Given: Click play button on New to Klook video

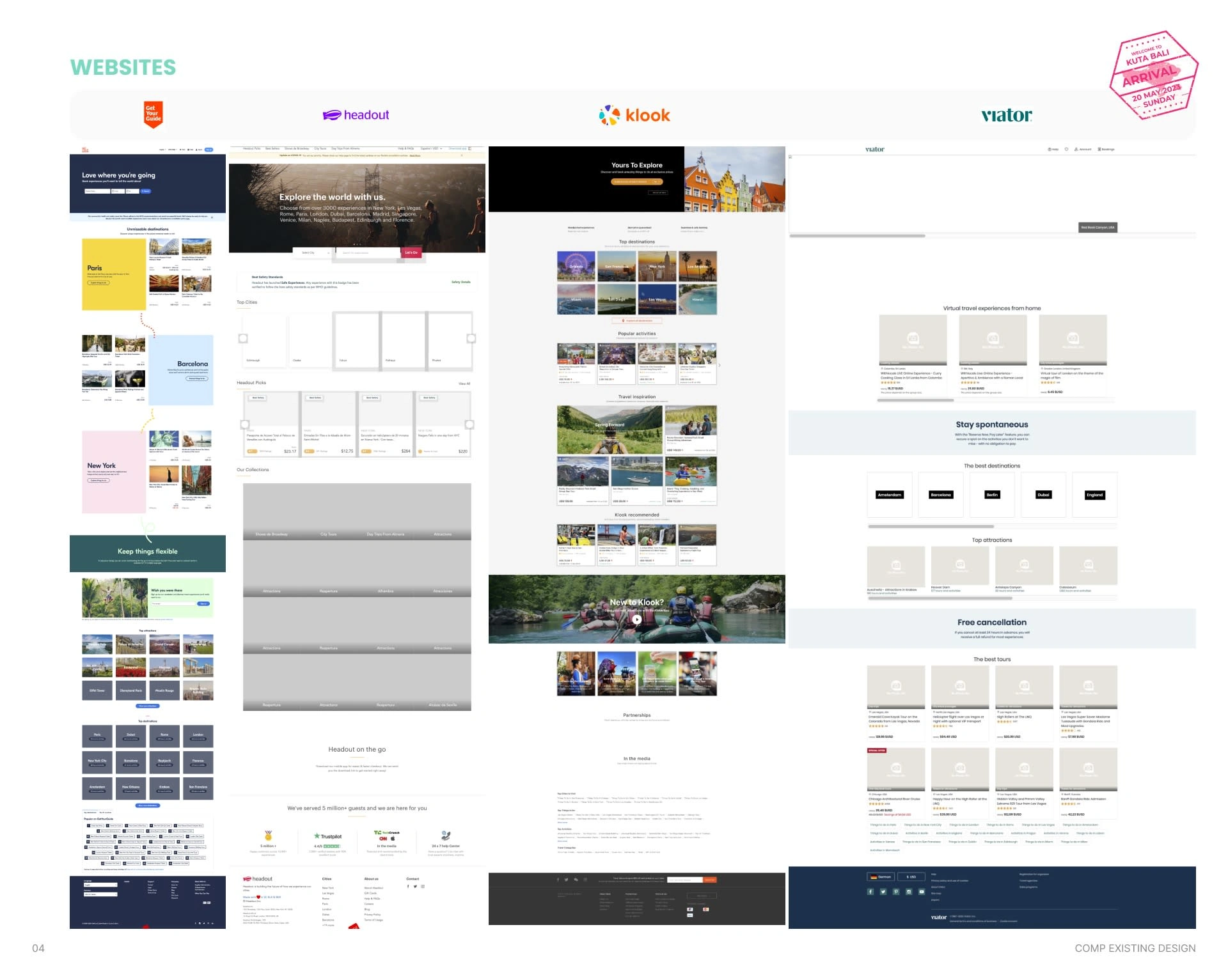Looking at the screenshot, I should [637, 619].
